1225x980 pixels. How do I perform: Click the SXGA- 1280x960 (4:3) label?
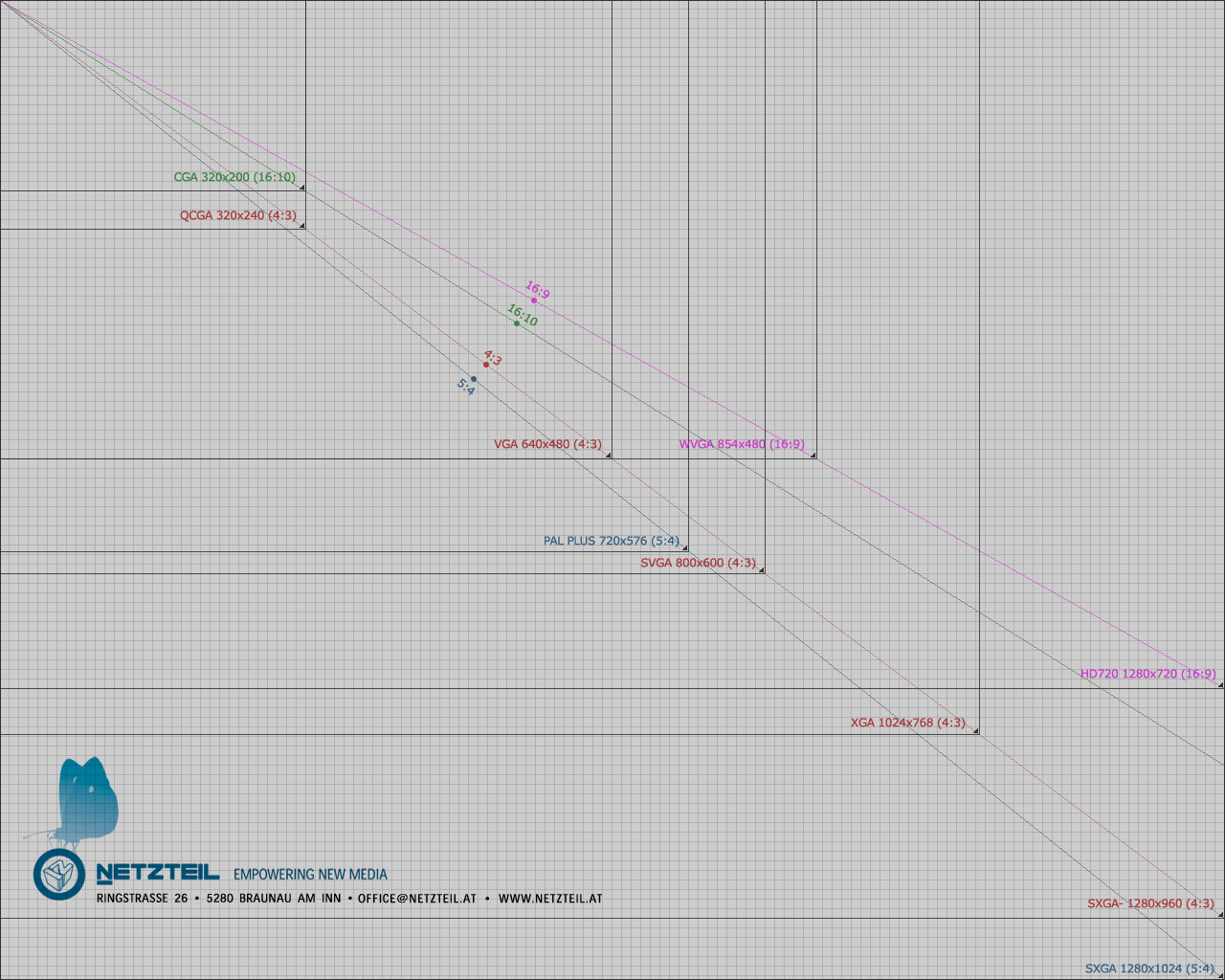(x=1150, y=903)
